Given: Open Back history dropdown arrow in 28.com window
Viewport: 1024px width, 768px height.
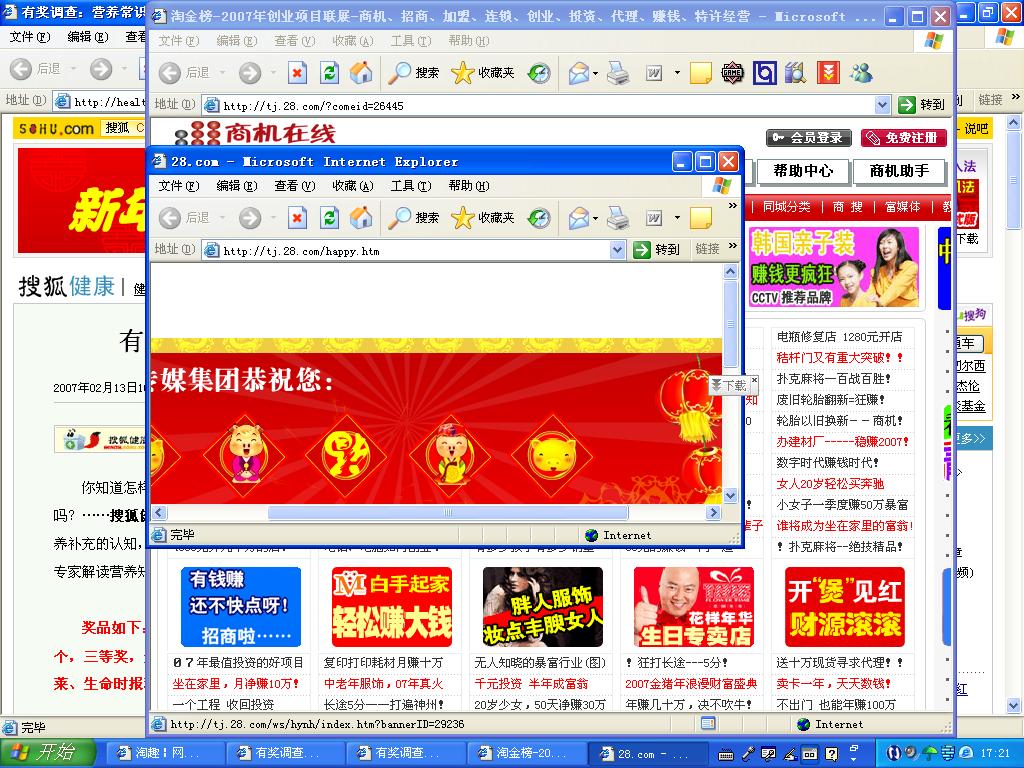Looking at the screenshot, I should coord(222,217).
